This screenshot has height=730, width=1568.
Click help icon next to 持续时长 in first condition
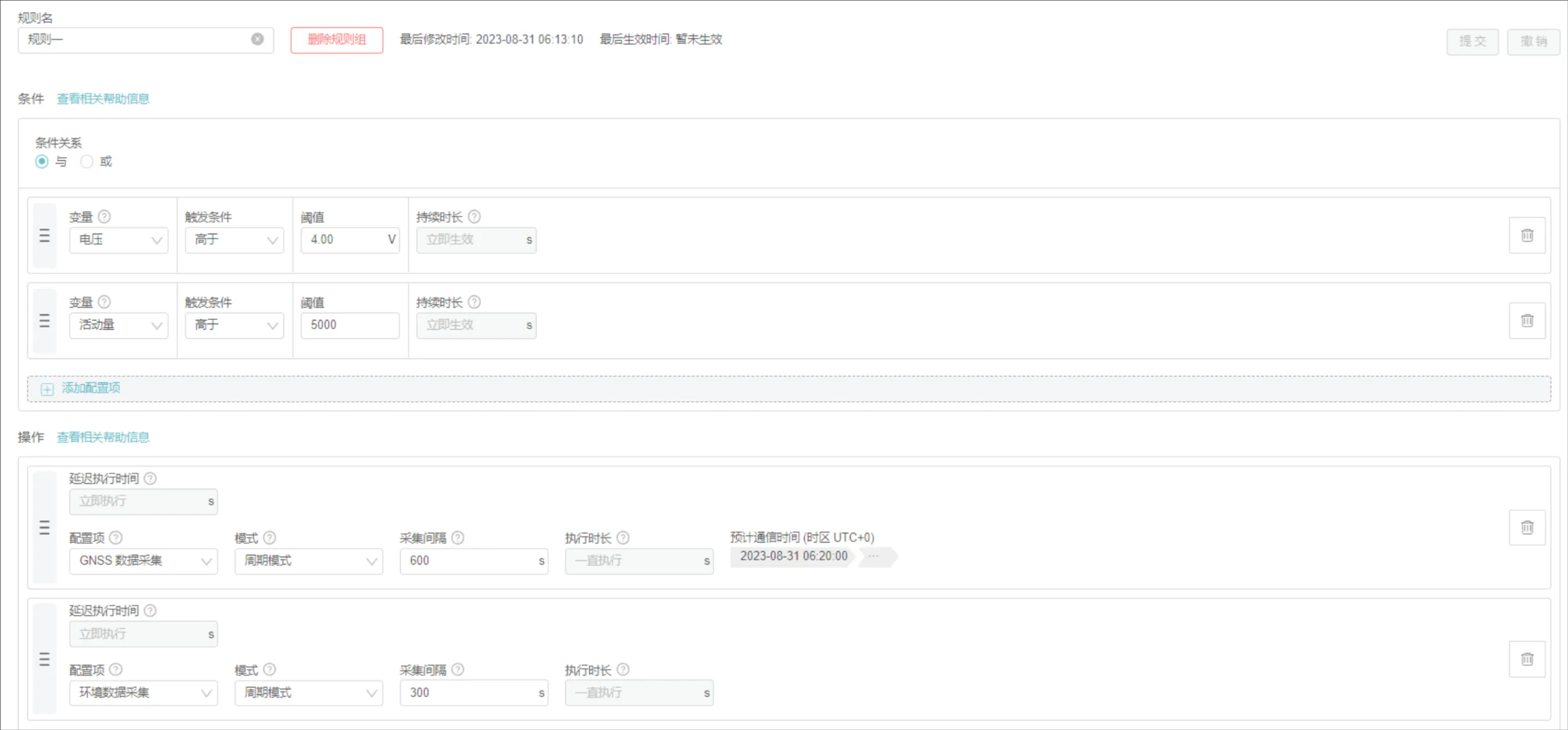pos(474,217)
